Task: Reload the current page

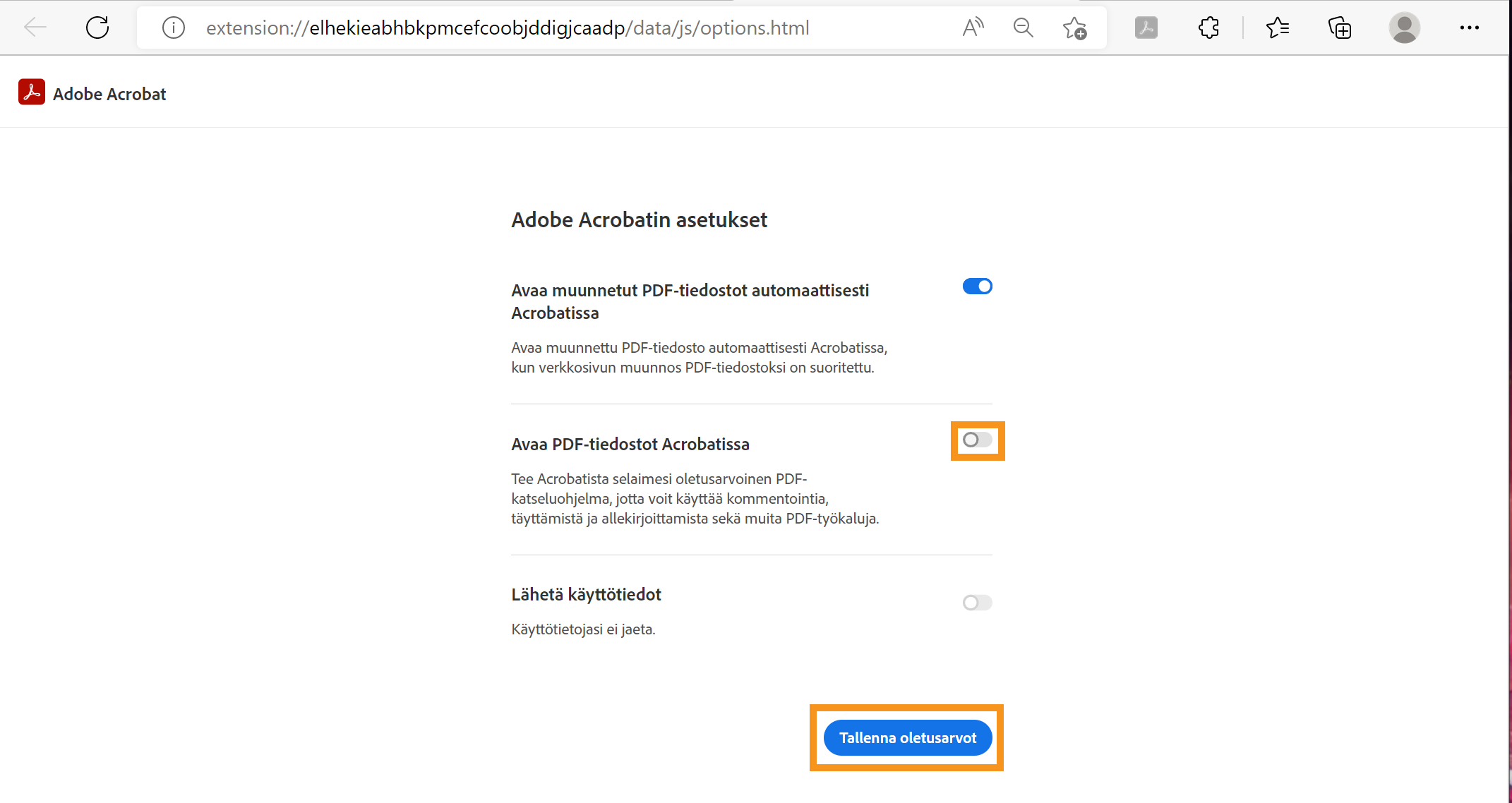Action: pyautogui.click(x=98, y=28)
